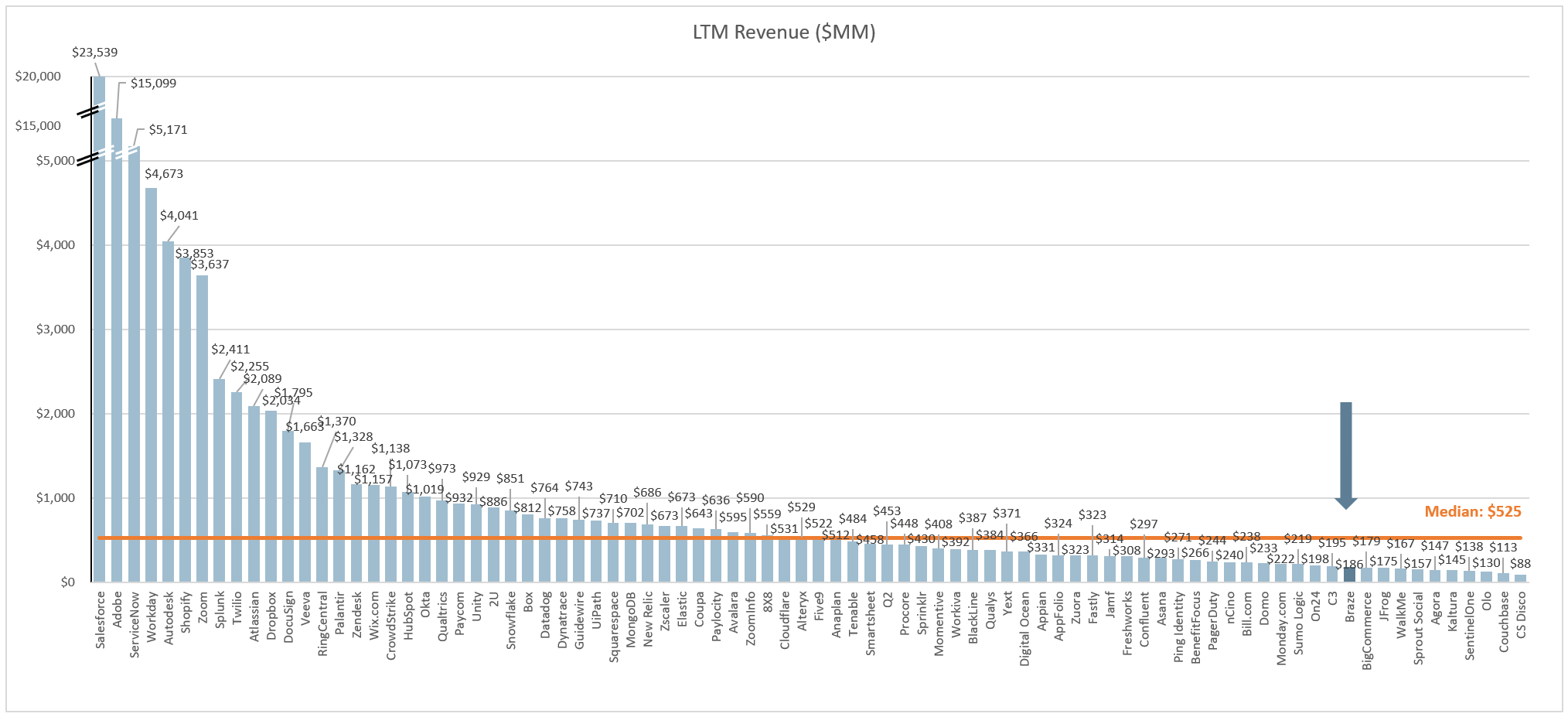This screenshot has height=717, width=1568.
Task: Click the Twilio axis label
Action: tap(237, 609)
